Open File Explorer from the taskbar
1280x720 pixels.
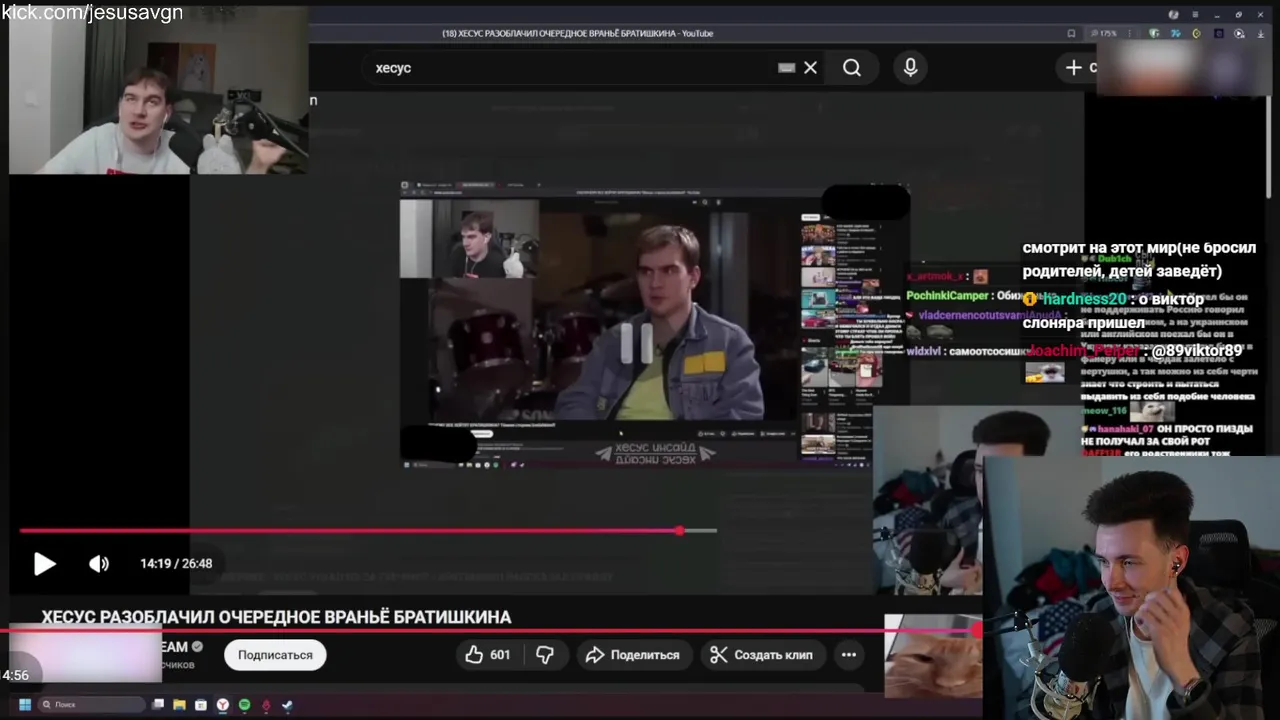click(179, 705)
